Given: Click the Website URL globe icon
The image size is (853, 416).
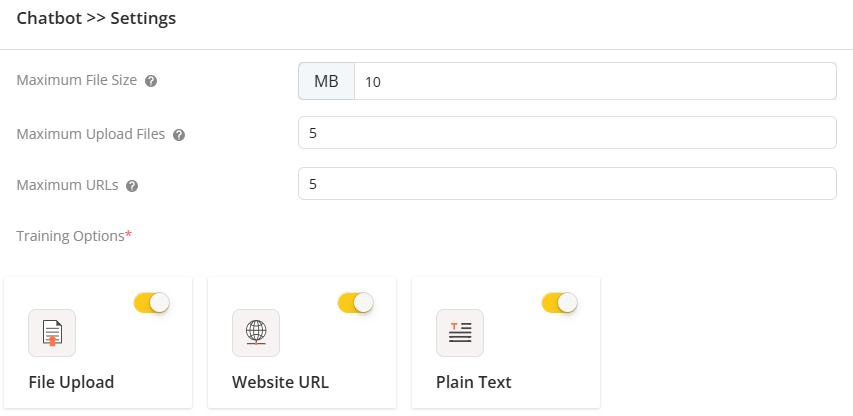Looking at the screenshot, I should pos(256,333).
